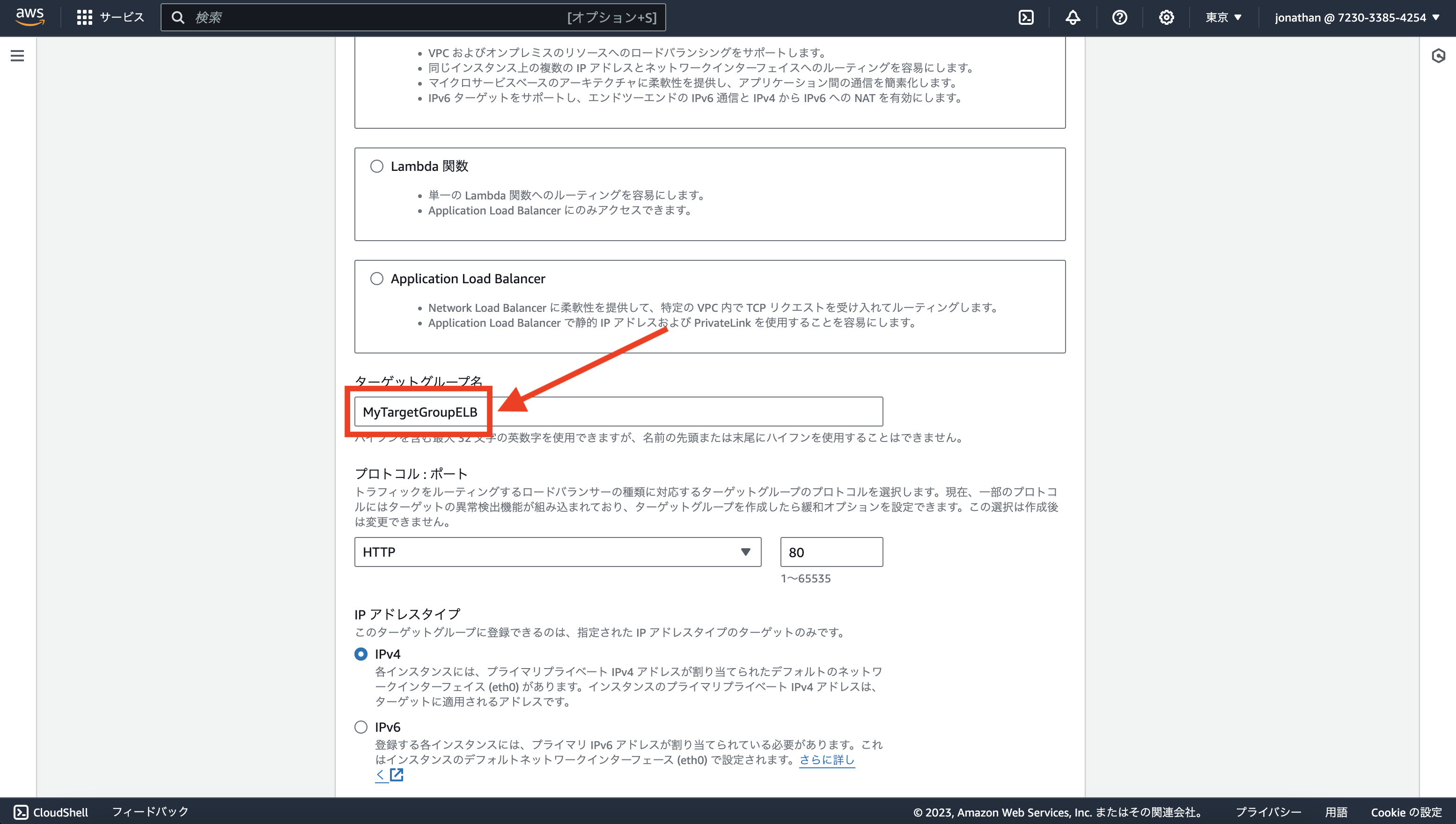This screenshot has width=1456, height=824.
Task: Click the AWS logo to go home
Action: (29, 16)
